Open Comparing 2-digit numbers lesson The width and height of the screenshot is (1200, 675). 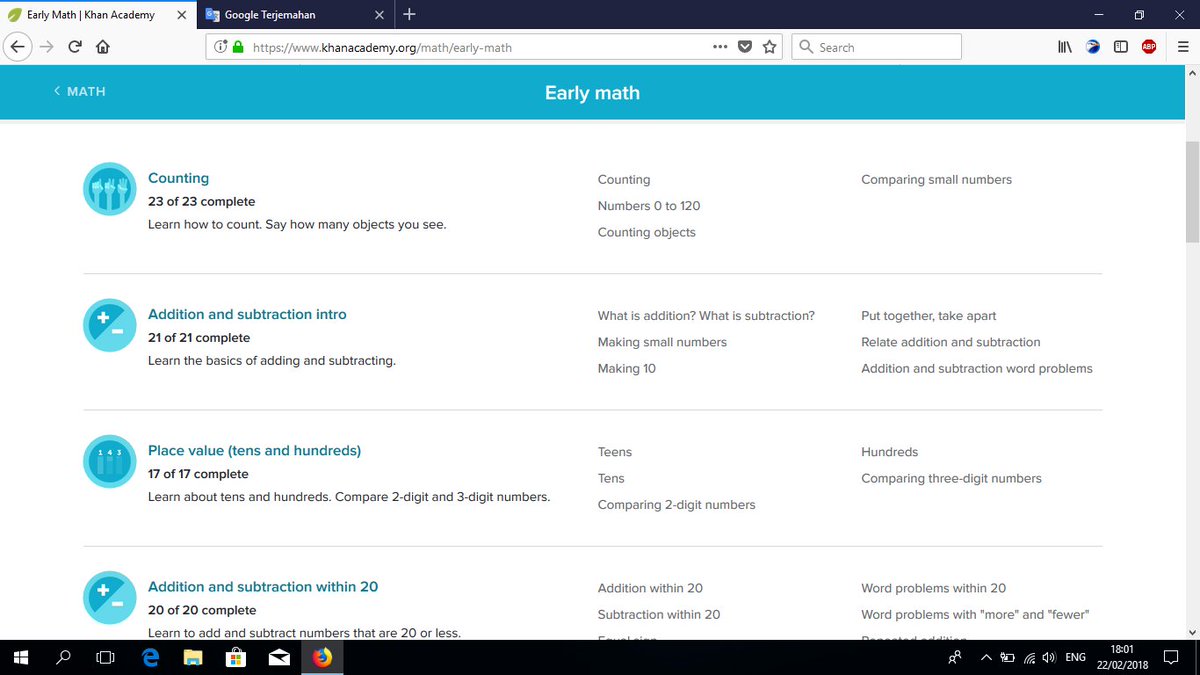point(676,505)
